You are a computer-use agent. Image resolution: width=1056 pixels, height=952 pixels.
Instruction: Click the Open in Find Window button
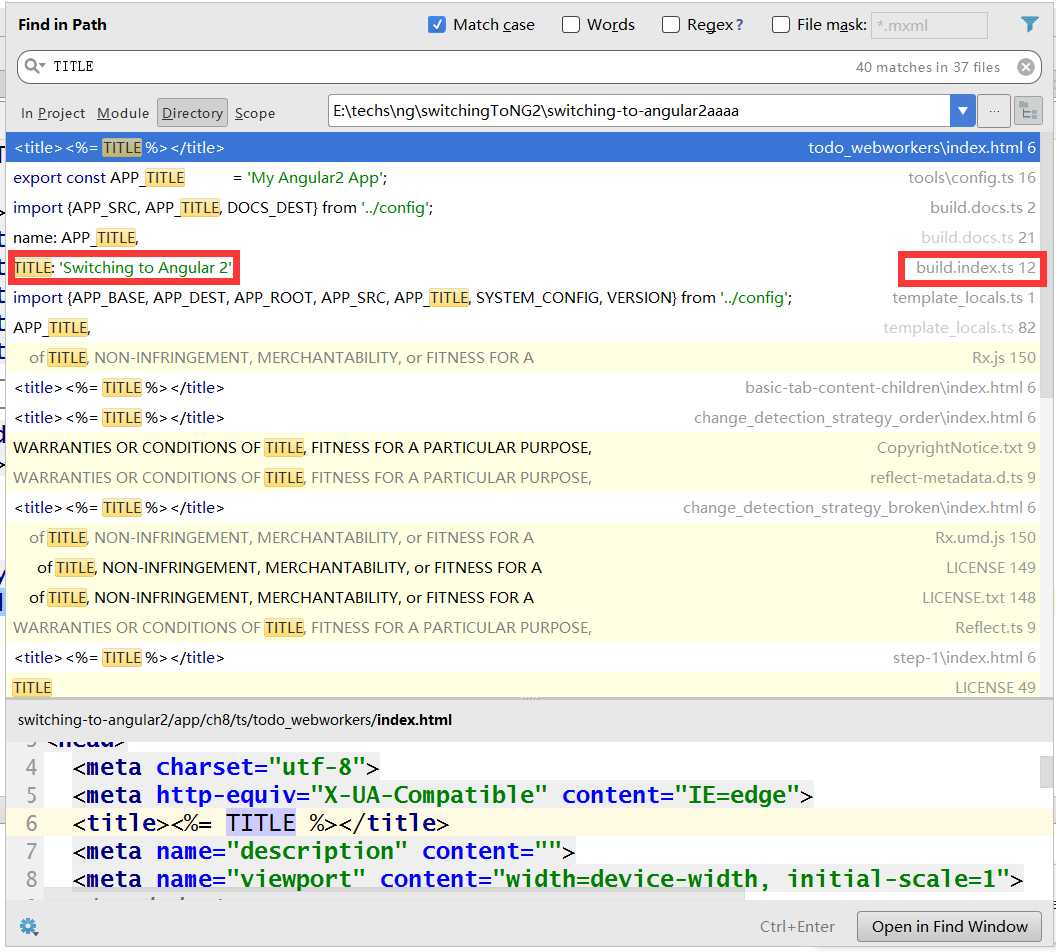click(949, 926)
